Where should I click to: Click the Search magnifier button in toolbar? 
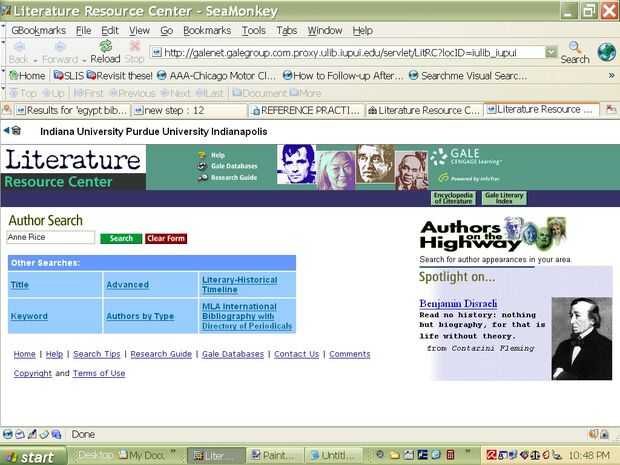(x=575, y=52)
